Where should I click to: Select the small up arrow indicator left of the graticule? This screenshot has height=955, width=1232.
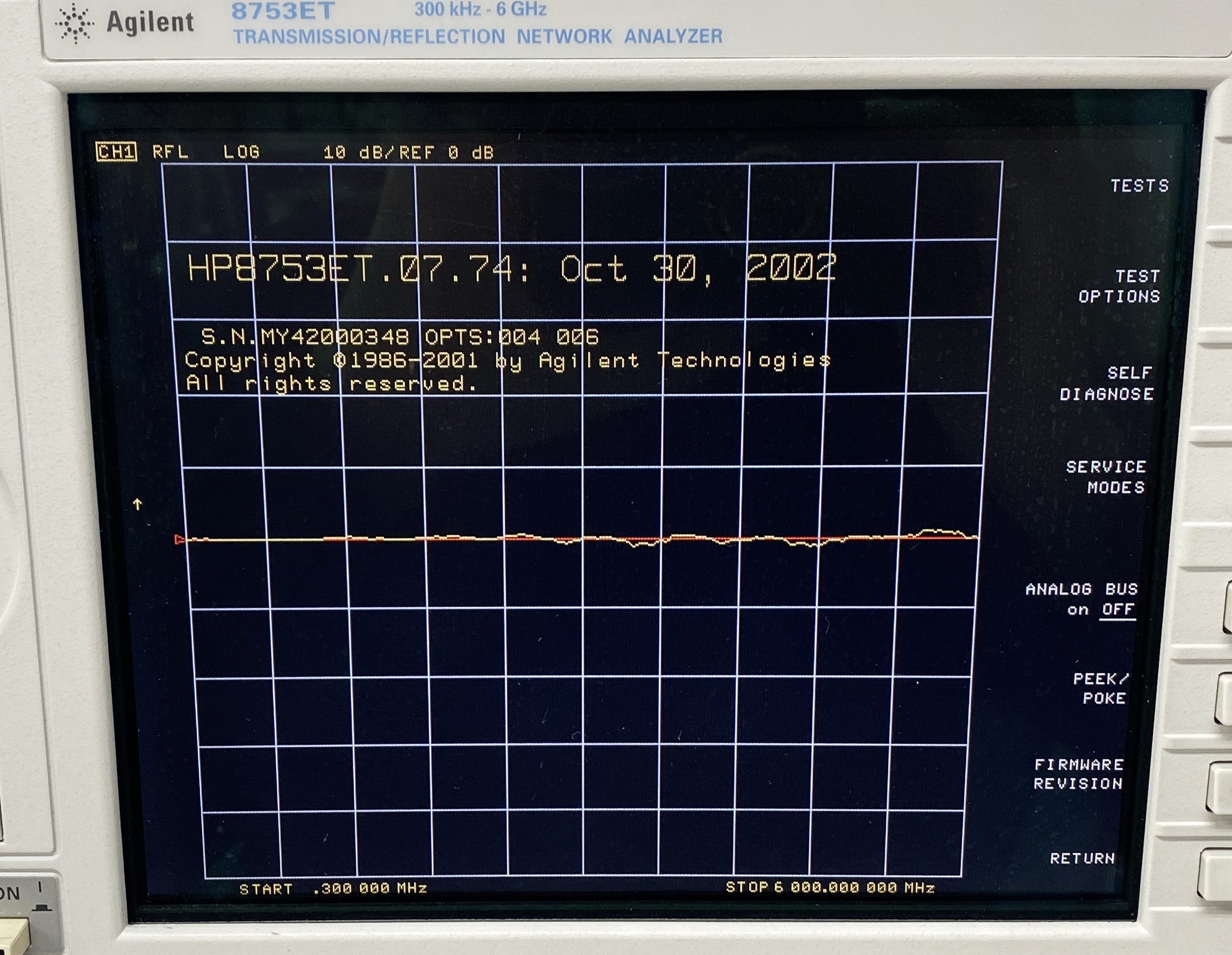[x=137, y=504]
